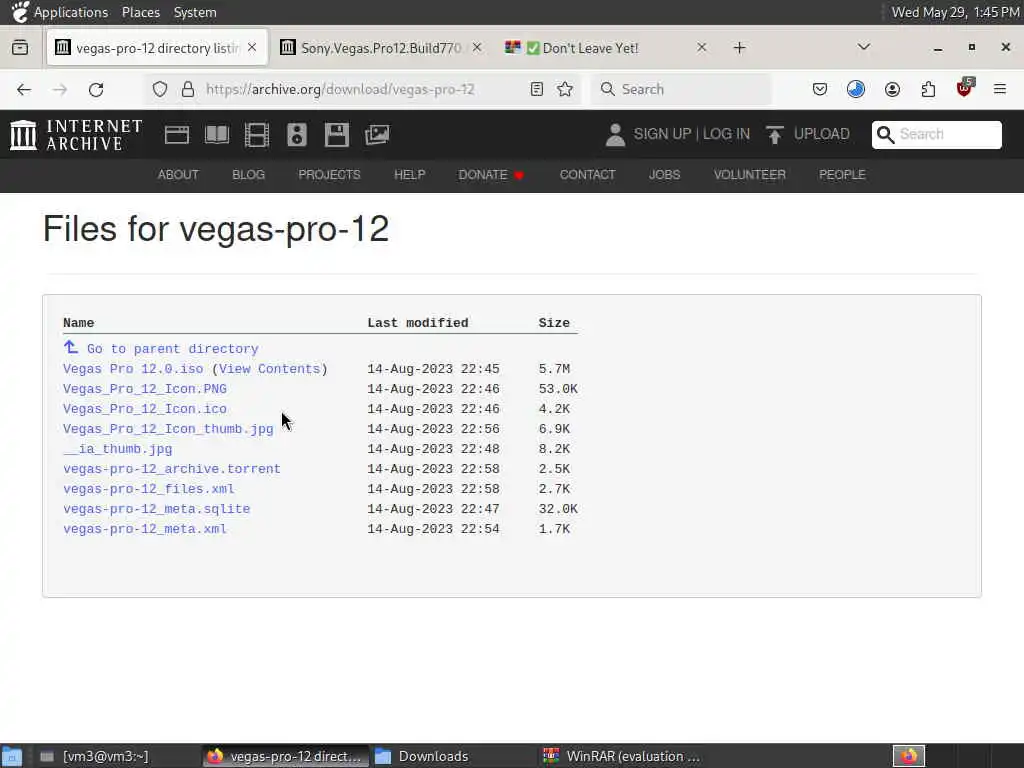The height and width of the screenshot is (768, 1024).
Task: Open the Web (Wayback) icon in Archive nav
Action: pyautogui.click(x=177, y=135)
